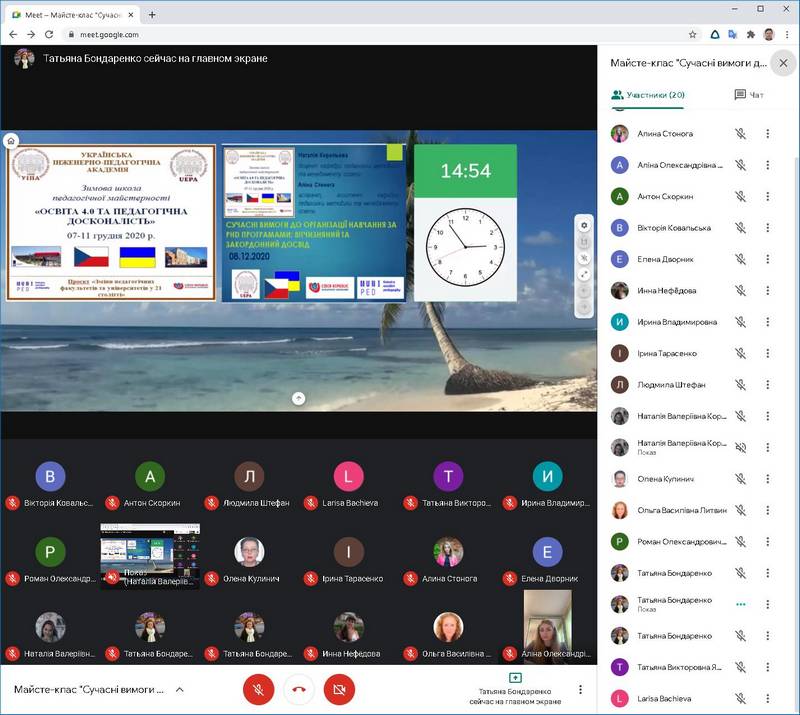Image resolution: width=800 pixels, height=715 pixels.
Task: Select Татьяна Викторовна avatar tile
Action: (x=448, y=476)
